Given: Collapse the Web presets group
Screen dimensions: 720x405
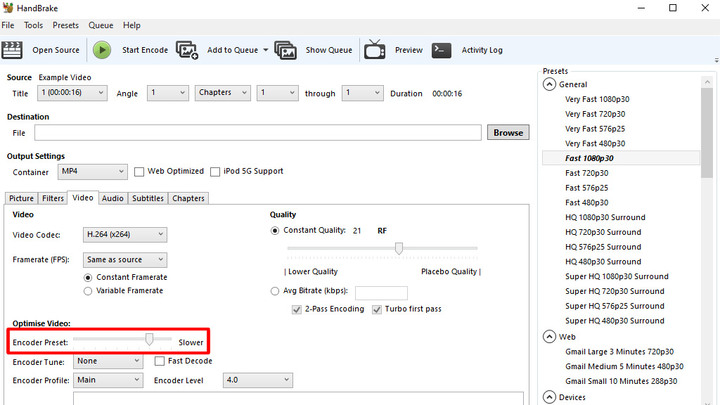Looking at the screenshot, I should [x=549, y=337].
